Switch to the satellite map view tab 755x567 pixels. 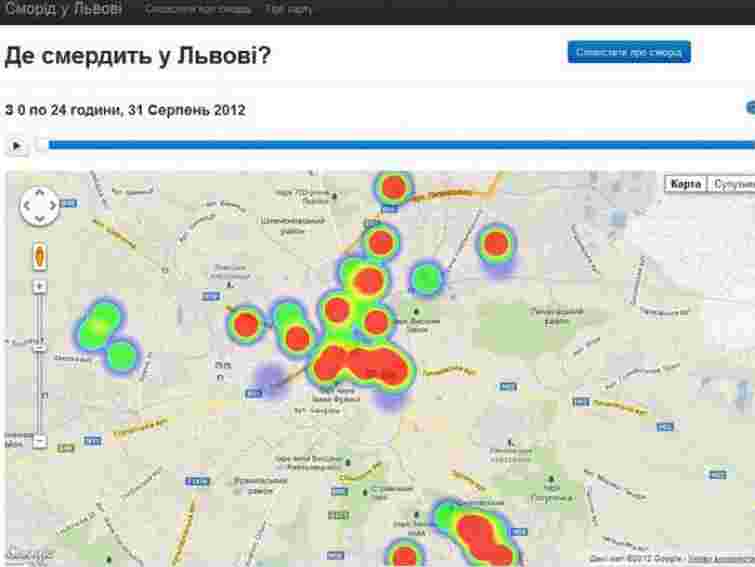(x=732, y=184)
